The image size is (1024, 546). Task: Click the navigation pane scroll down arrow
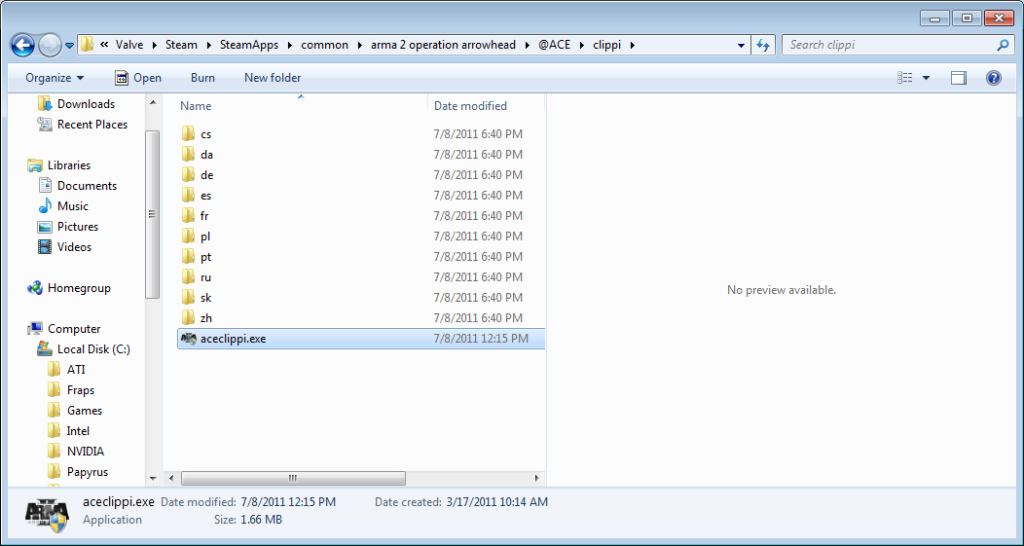153,478
